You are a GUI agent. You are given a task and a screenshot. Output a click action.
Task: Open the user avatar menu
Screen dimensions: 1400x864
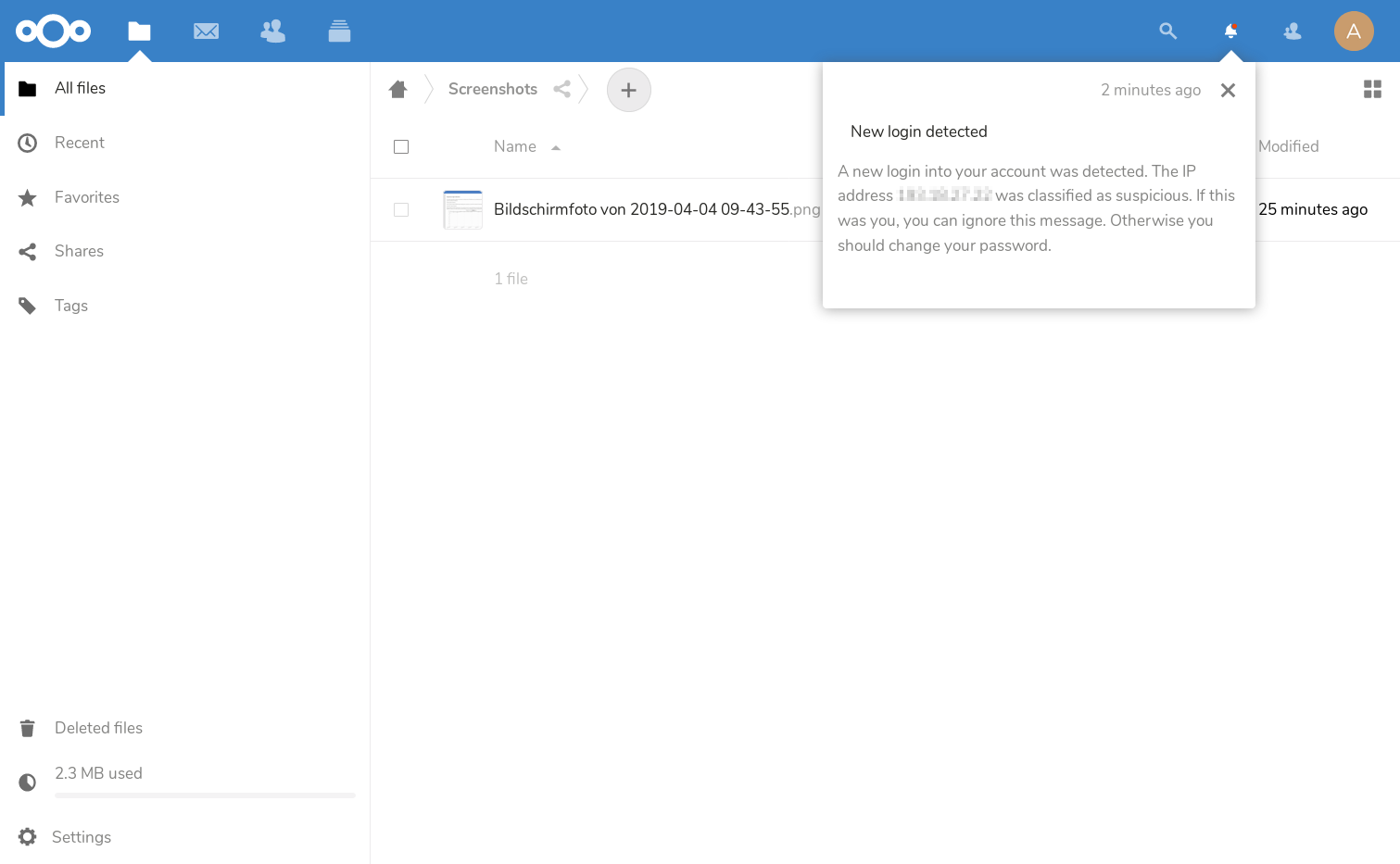pos(1353,31)
